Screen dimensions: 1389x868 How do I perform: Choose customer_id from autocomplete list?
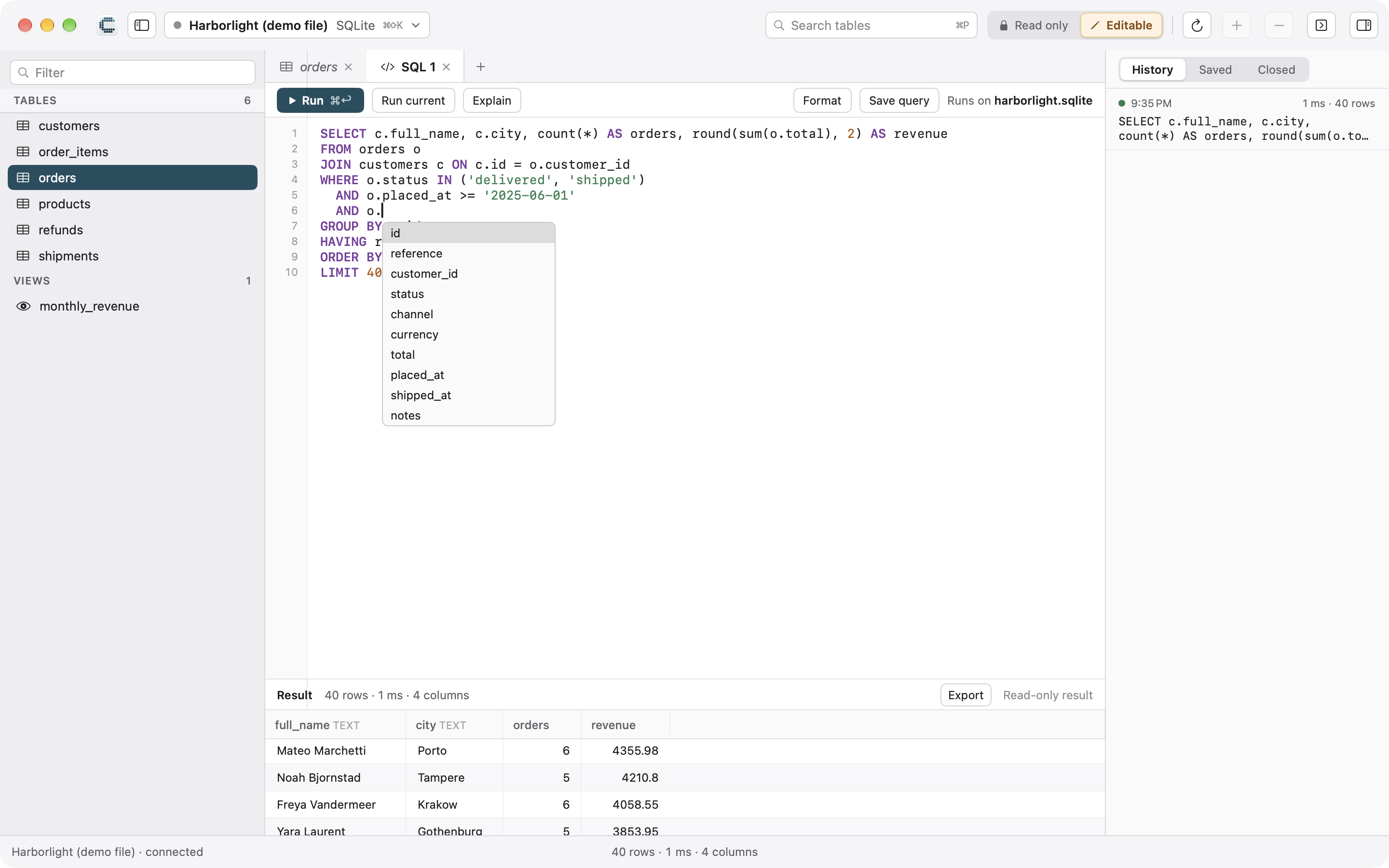468,273
